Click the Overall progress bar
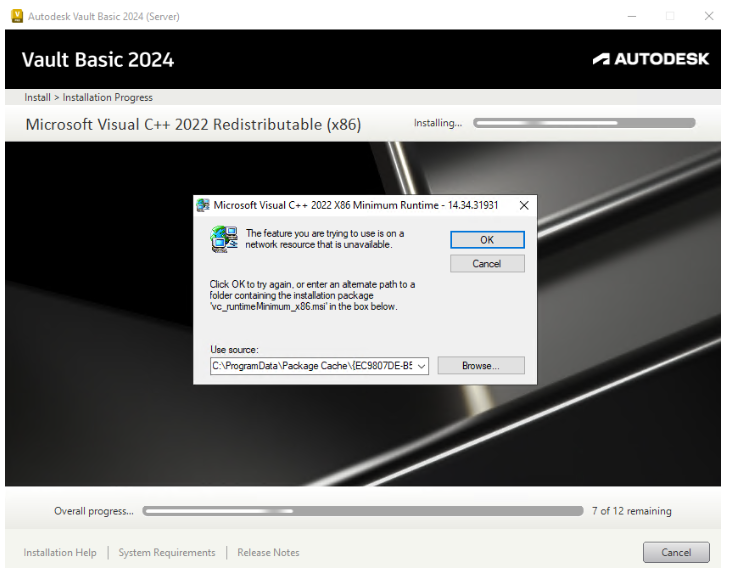The image size is (729, 568). tap(363, 511)
